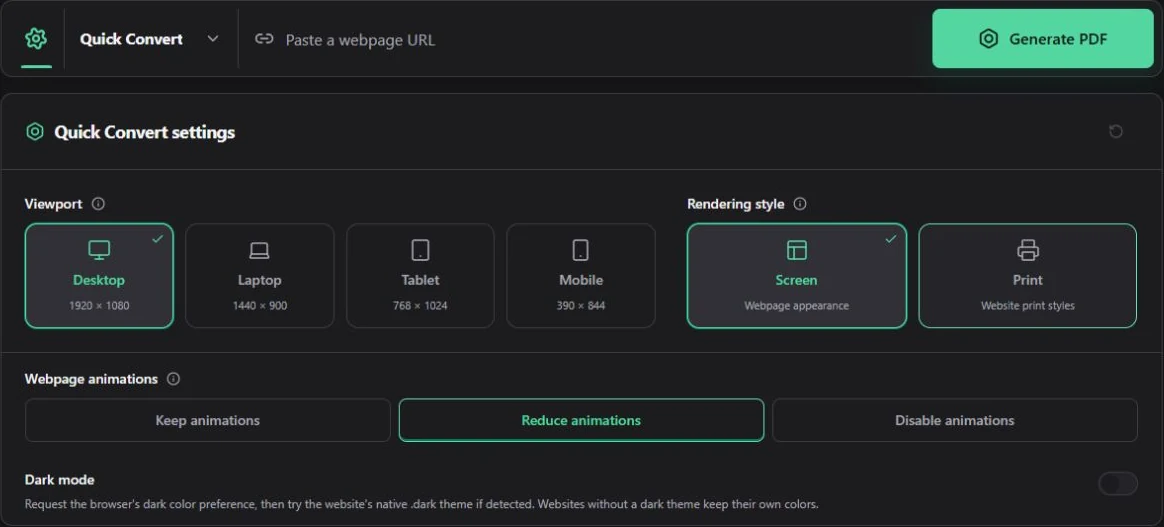Select the Tablet 768 × 1024 viewport
This screenshot has width=1164, height=527.
420,275
